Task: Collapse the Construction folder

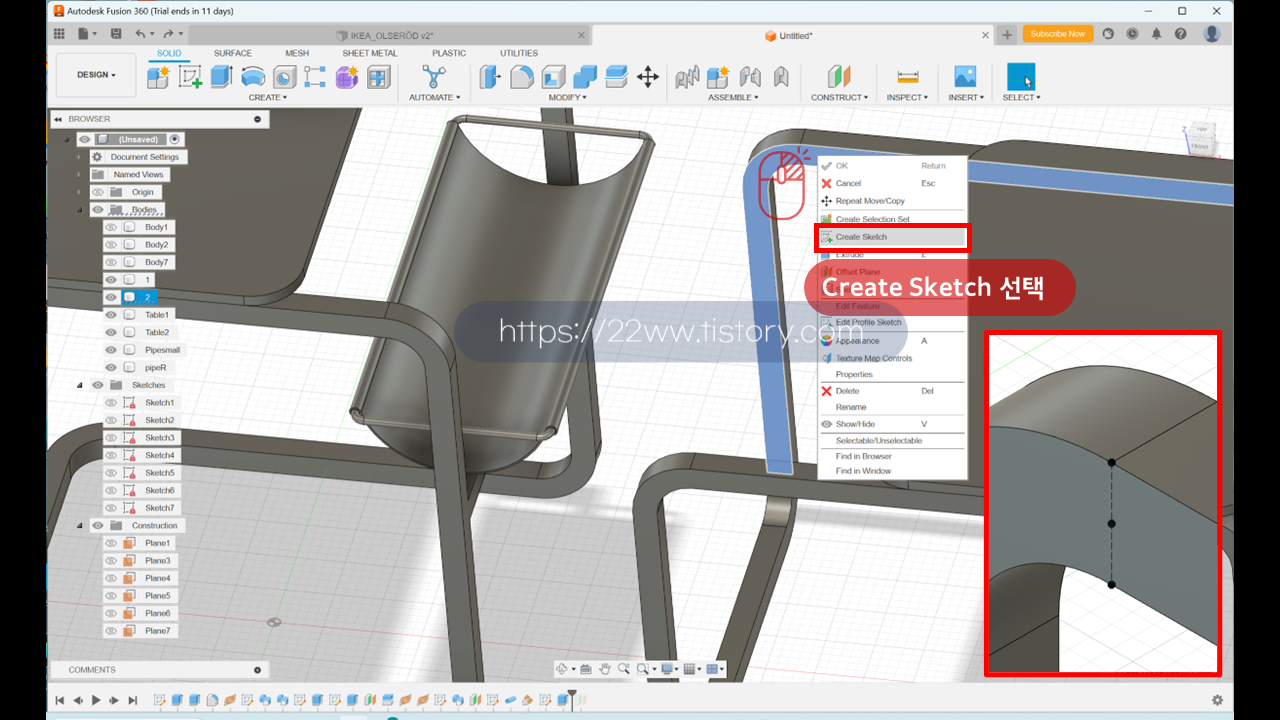Action: tap(80, 525)
